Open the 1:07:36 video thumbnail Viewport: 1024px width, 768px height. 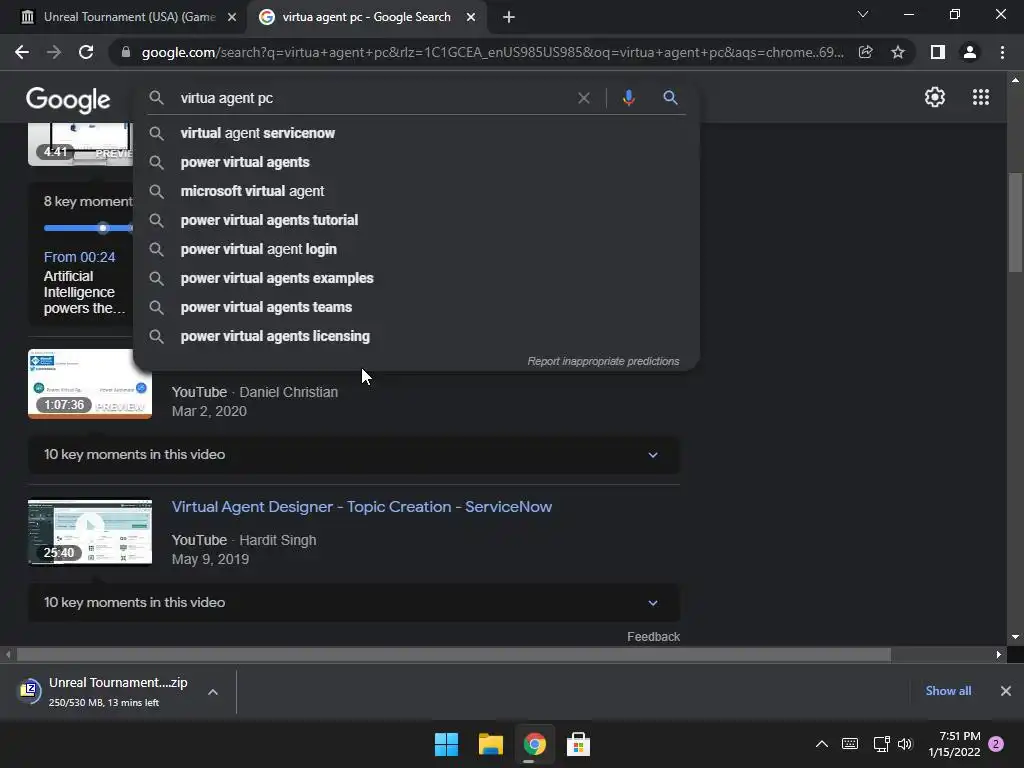90,384
